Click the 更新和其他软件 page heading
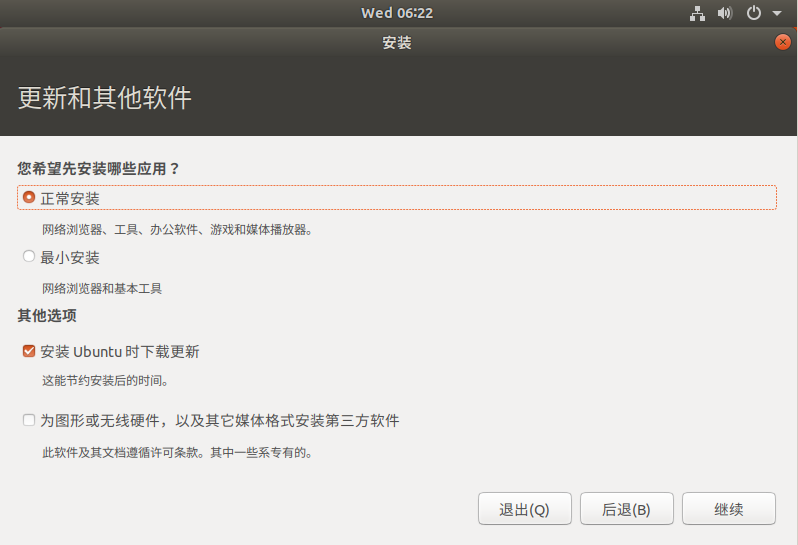 click(x=105, y=98)
